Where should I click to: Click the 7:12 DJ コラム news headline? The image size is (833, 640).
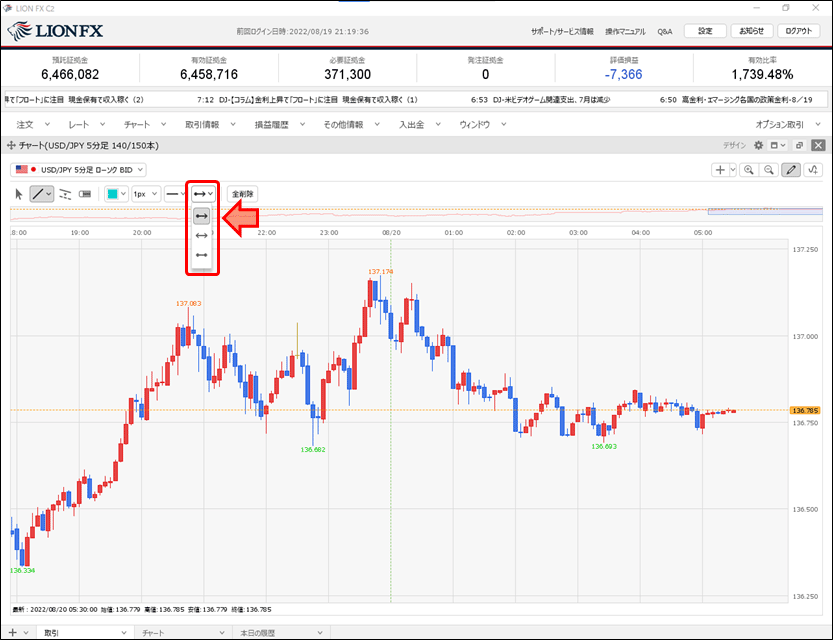[x=307, y=100]
